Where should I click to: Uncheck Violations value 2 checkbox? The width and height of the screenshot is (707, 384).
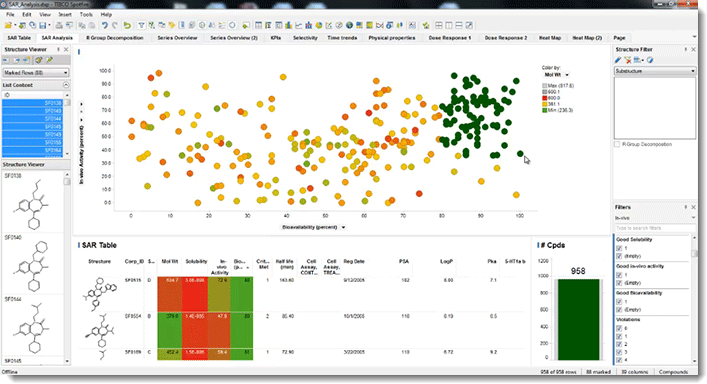click(619, 344)
